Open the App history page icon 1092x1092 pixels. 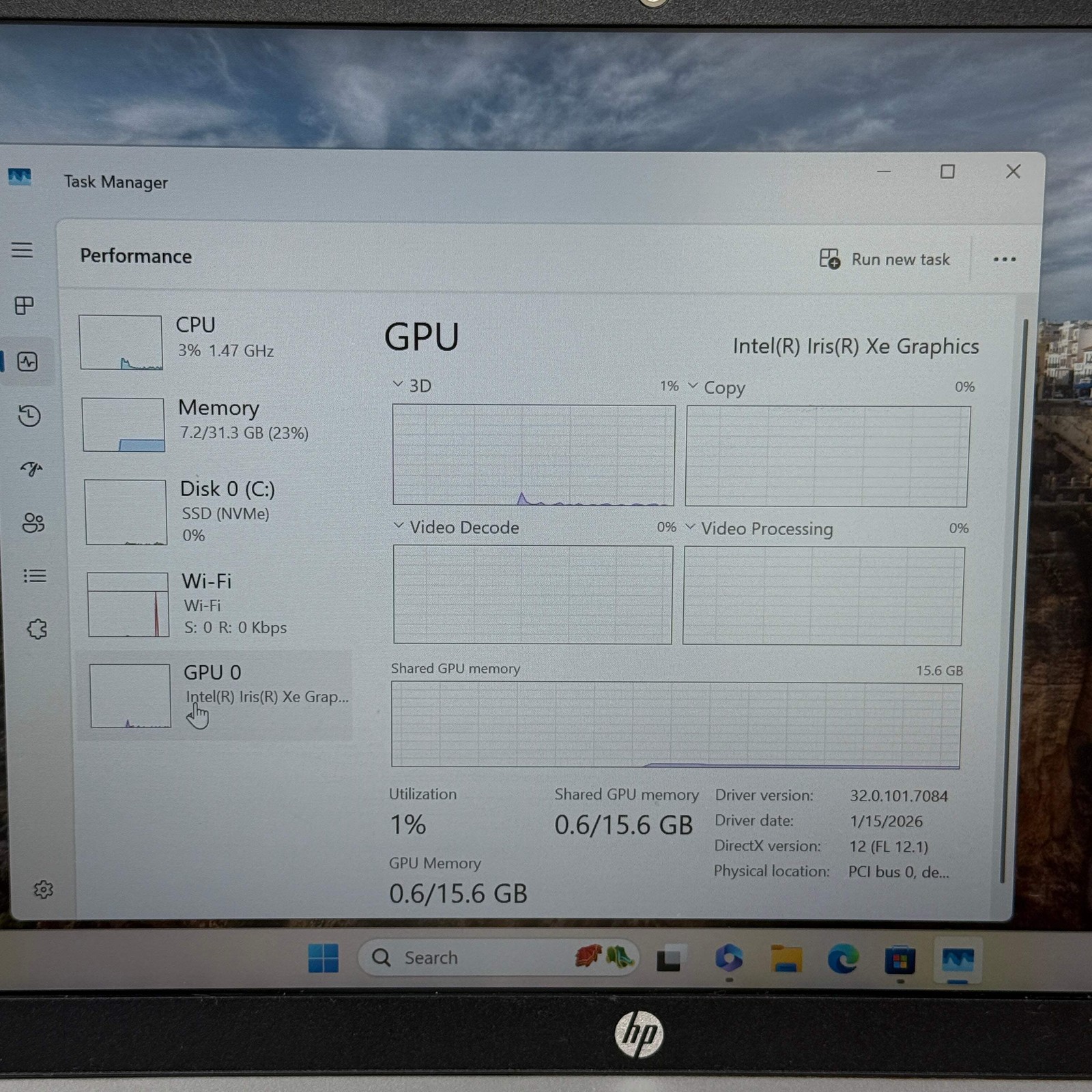[x=29, y=416]
